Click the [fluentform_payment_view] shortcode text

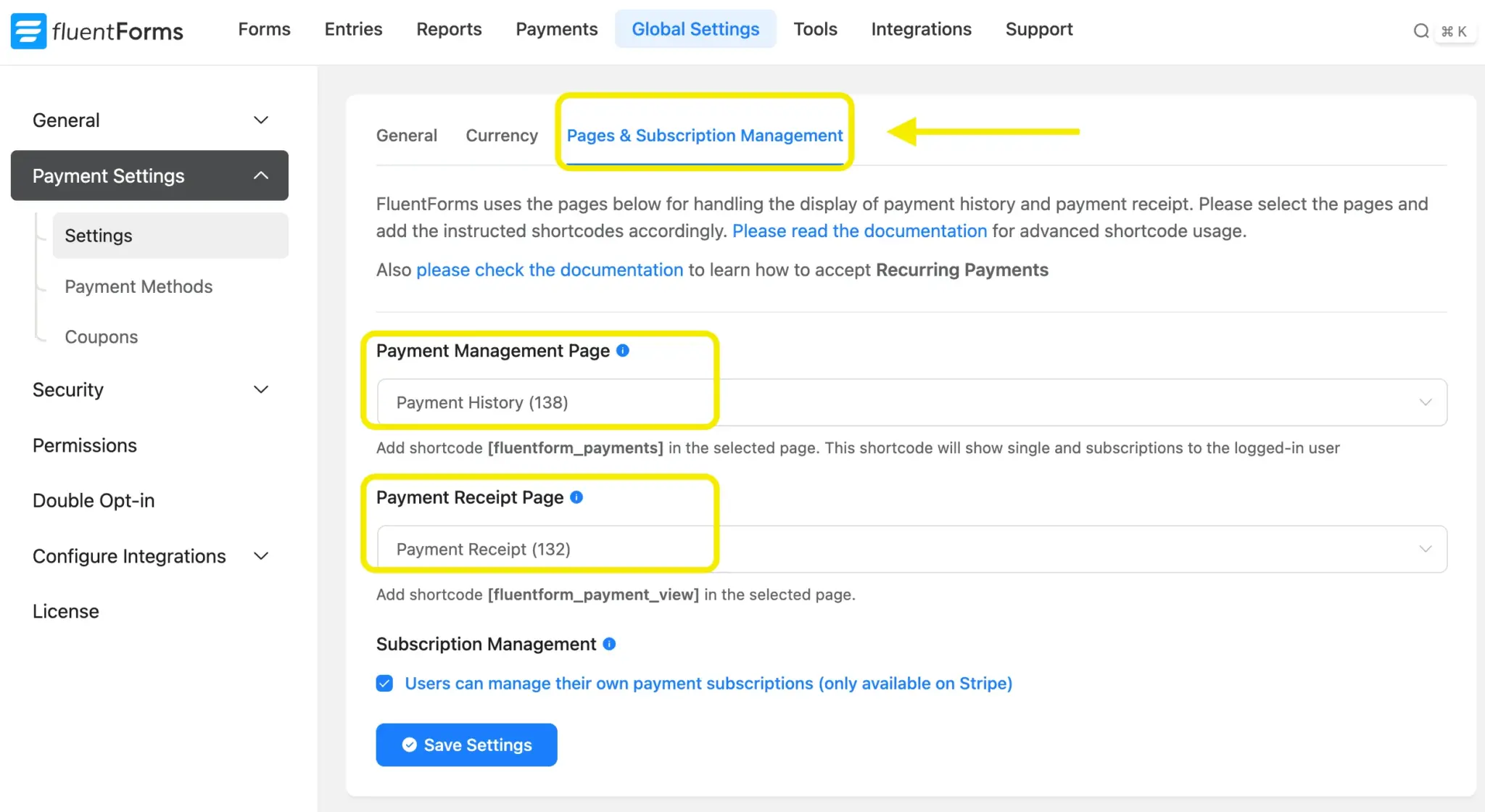[593, 594]
